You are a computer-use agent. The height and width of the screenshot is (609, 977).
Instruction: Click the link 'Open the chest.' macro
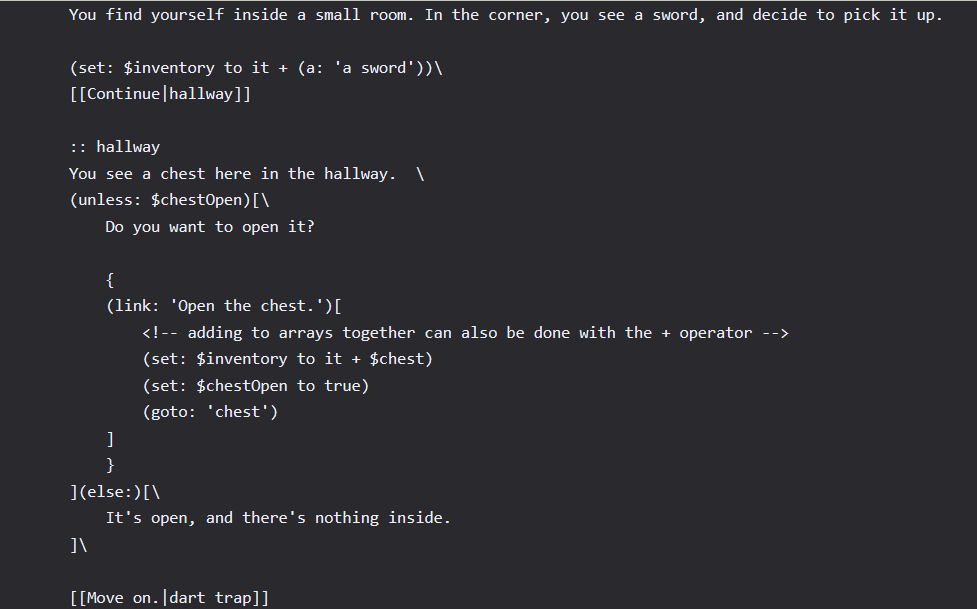tap(224, 306)
